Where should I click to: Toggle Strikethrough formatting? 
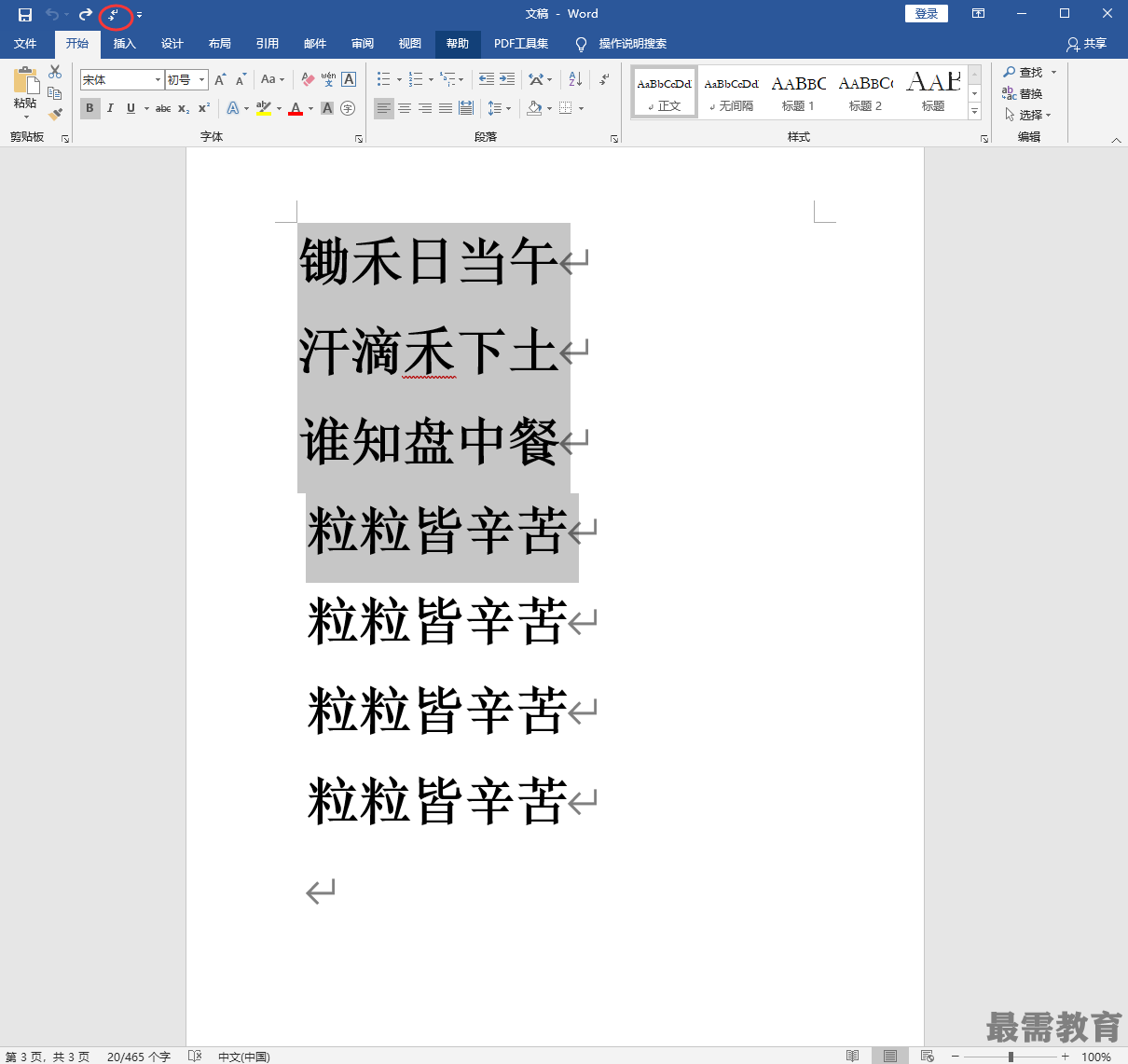163,108
